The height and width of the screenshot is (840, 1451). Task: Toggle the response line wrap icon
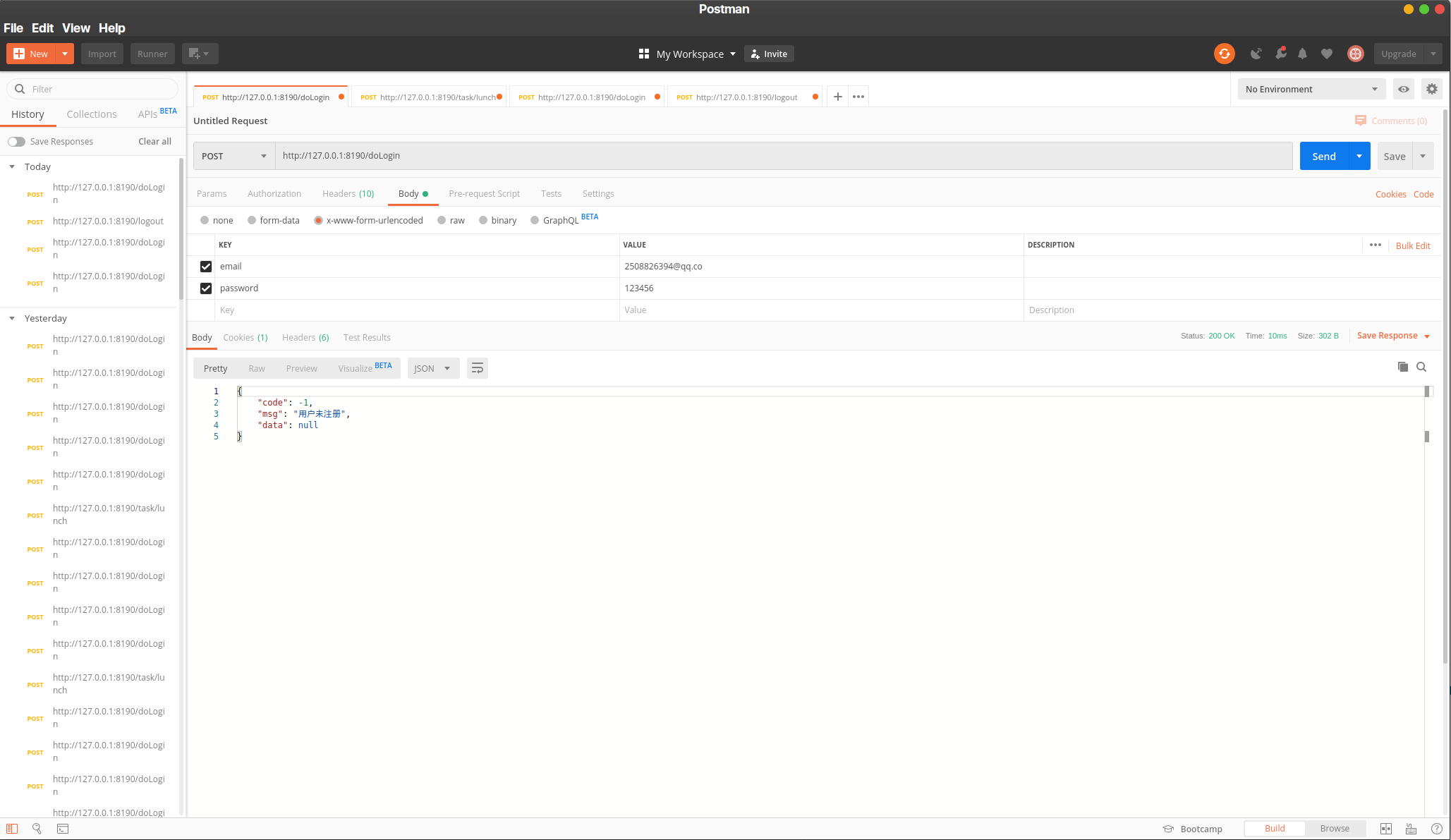[478, 368]
